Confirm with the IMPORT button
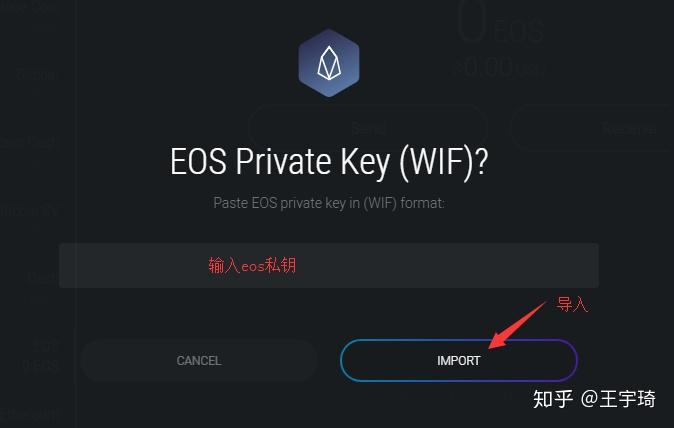Viewport: 674px width, 428px height. click(x=459, y=360)
